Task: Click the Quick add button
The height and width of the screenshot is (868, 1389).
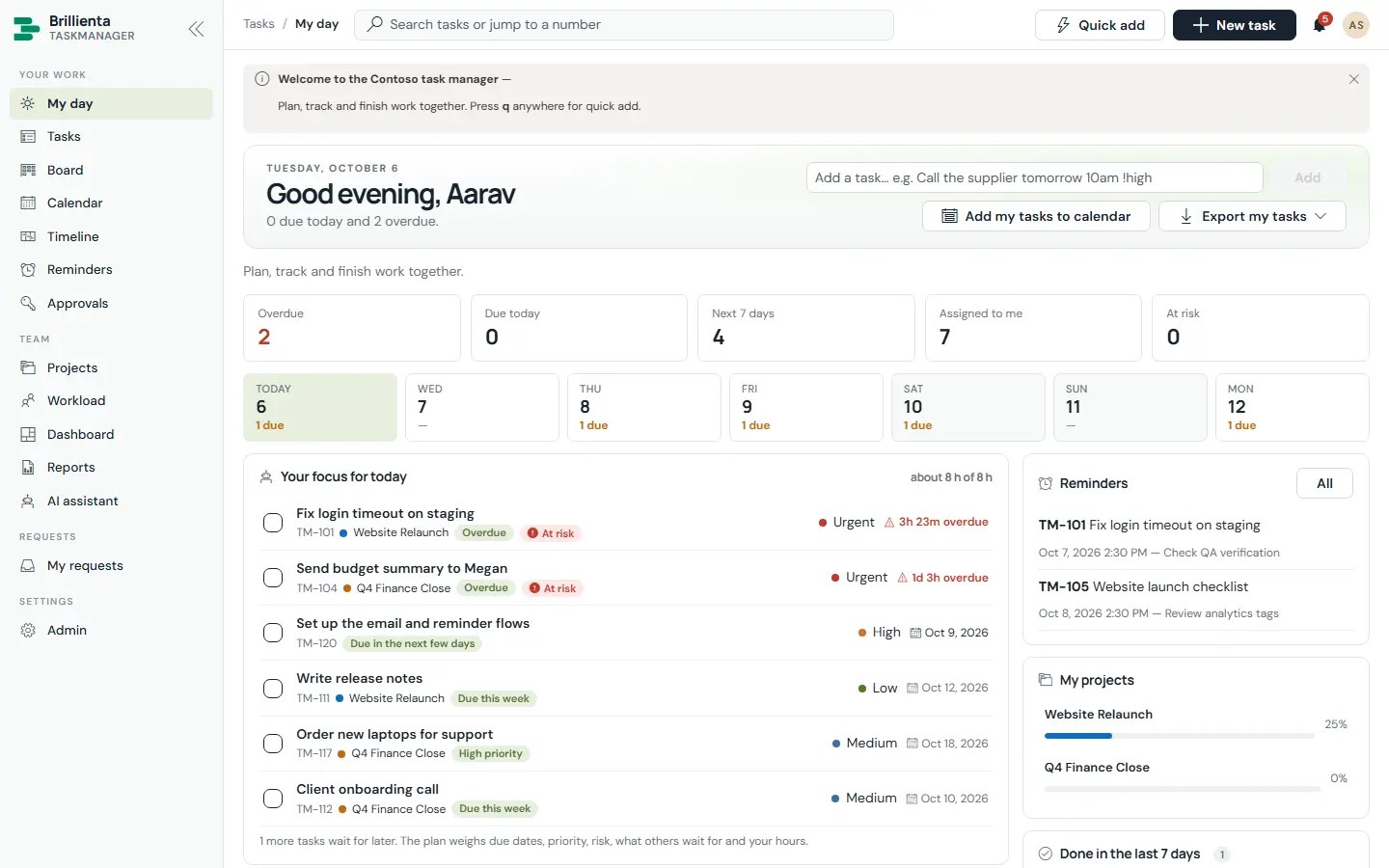Action: click(1100, 25)
